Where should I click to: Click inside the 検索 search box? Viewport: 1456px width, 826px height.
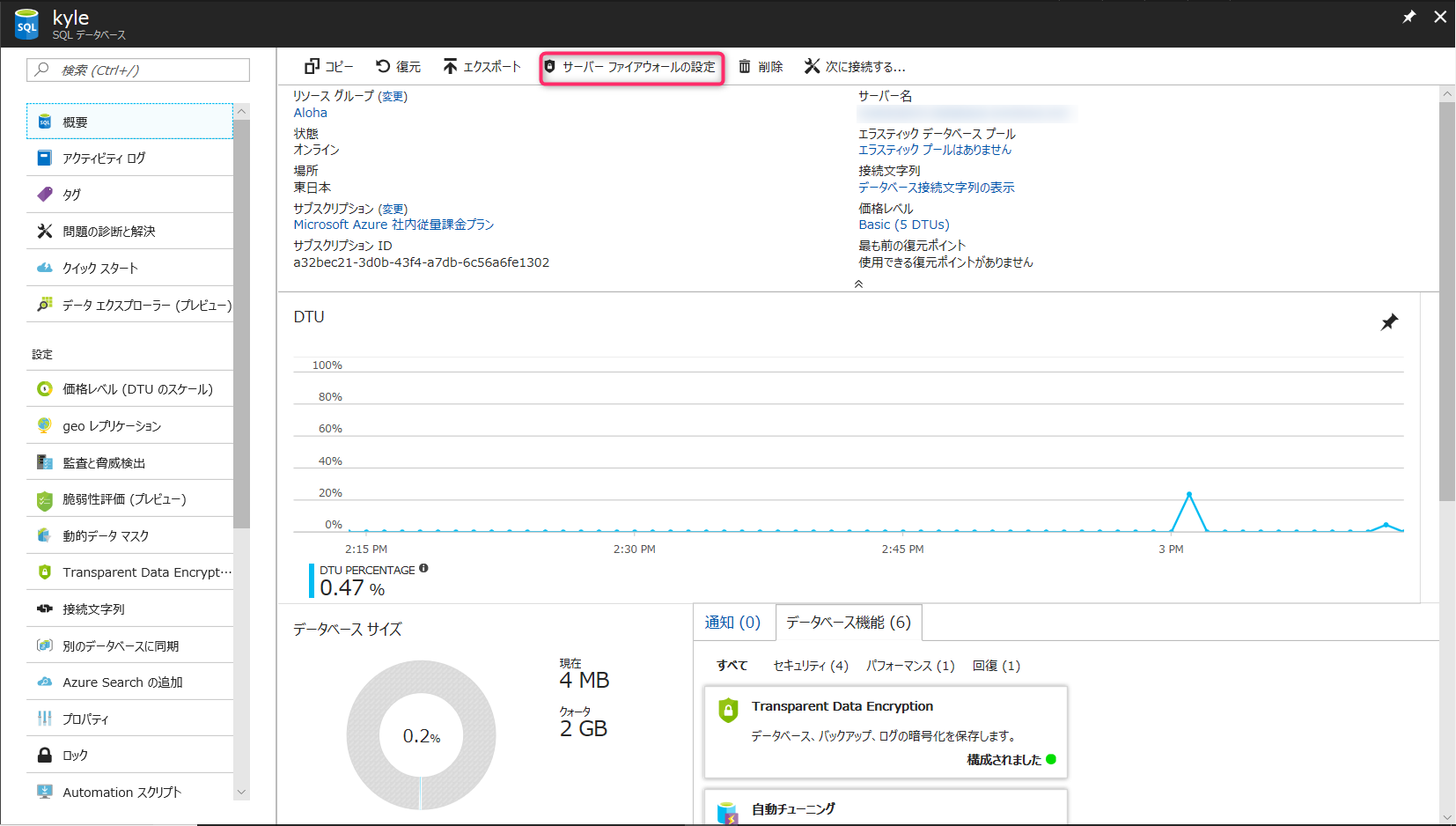point(136,70)
